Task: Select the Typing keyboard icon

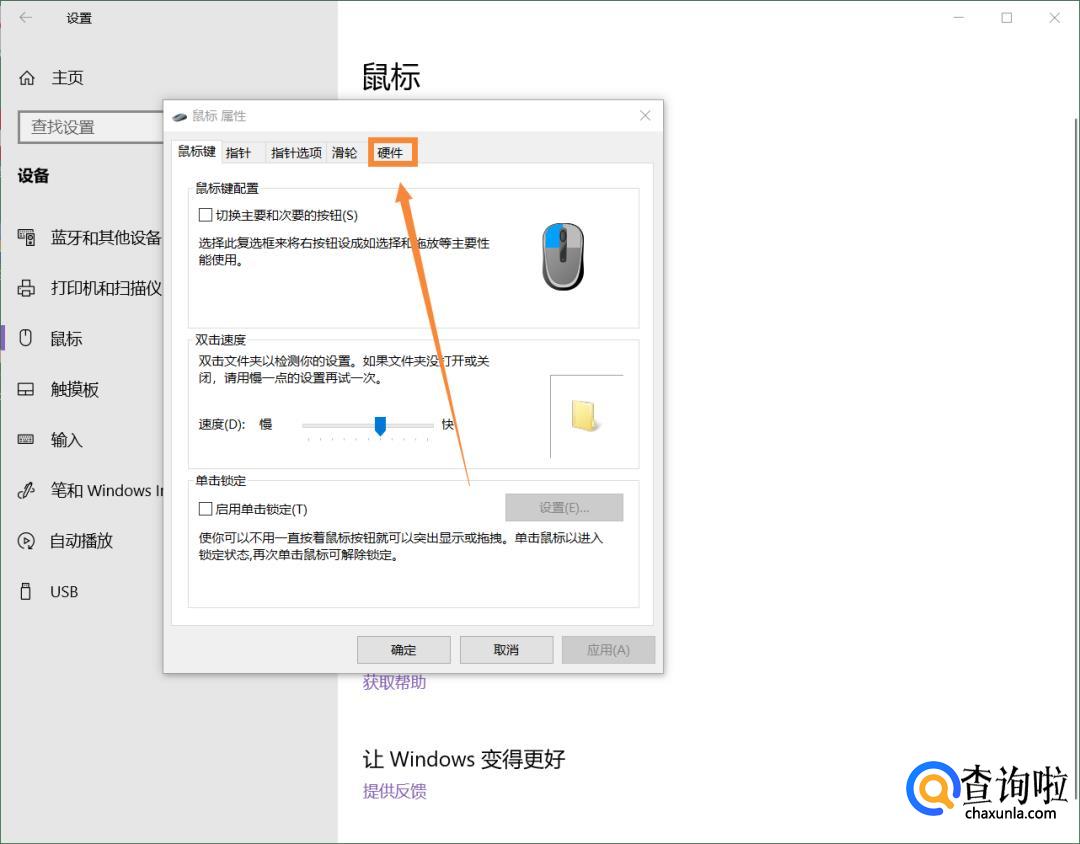Action: [x=27, y=439]
